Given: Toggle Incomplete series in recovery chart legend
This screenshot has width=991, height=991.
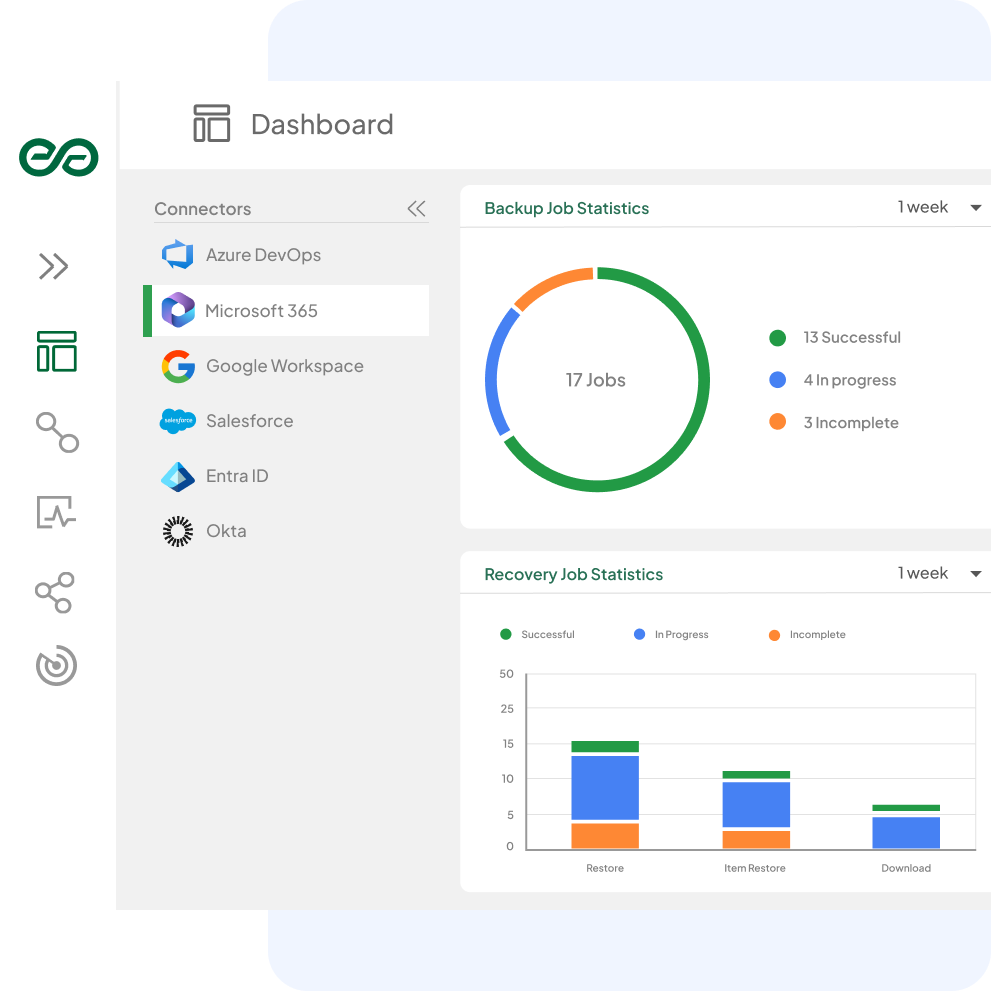Looking at the screenshot, I should (x=808, y=635).
